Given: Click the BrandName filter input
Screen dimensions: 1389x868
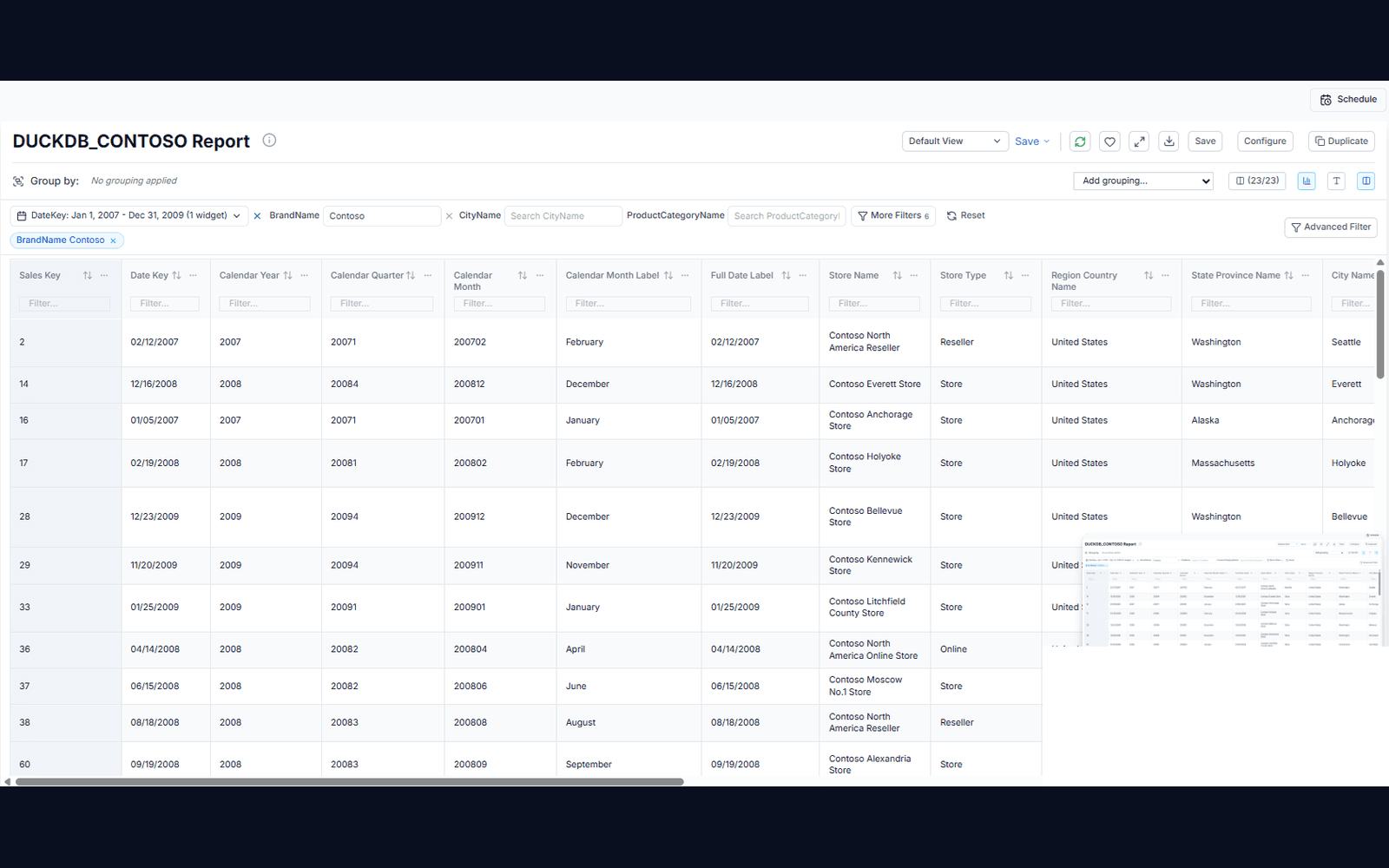Looking at the screenshot, I should click(x=382, y=216).
